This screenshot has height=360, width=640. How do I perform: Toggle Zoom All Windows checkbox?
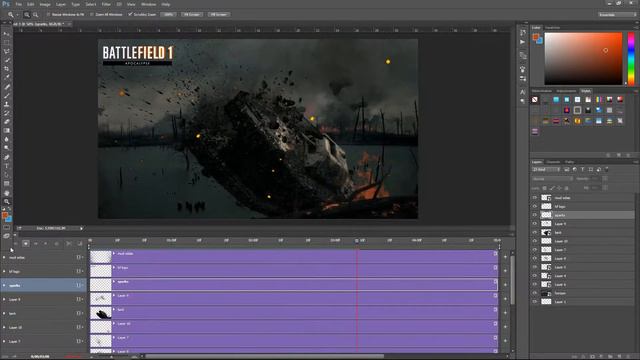92,15
